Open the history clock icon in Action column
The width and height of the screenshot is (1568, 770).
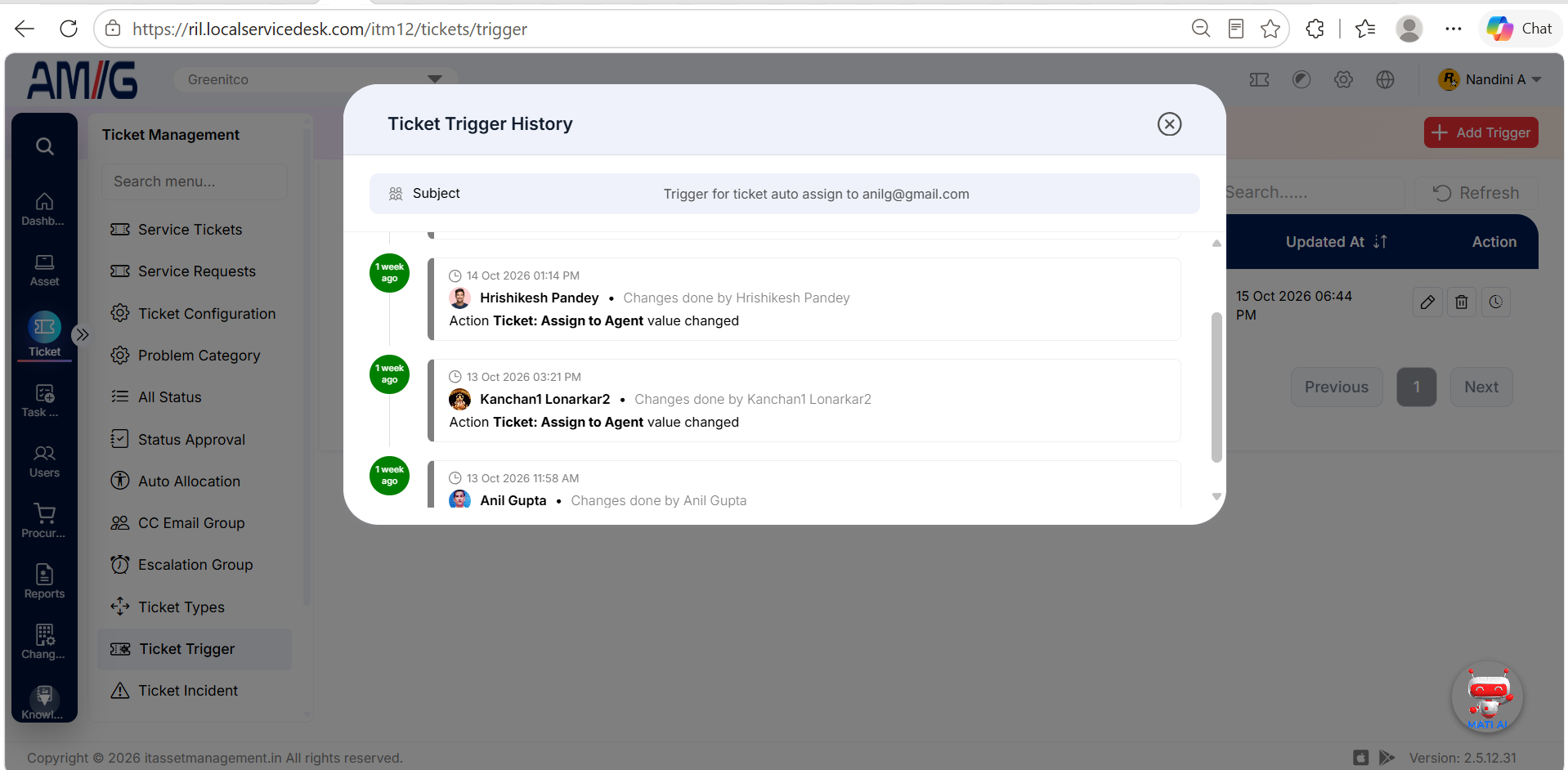click(1496, 302)
